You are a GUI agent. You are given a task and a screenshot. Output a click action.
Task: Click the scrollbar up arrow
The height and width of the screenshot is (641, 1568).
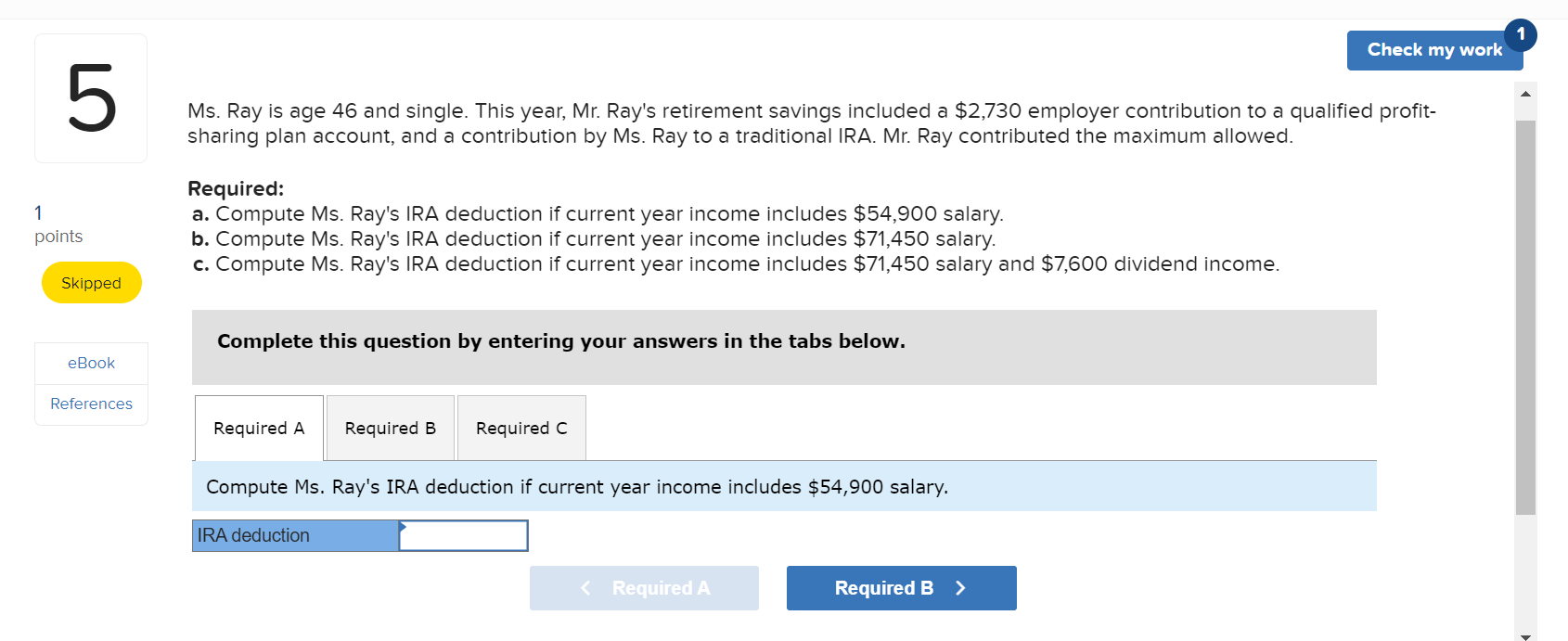click(1525, 92)
